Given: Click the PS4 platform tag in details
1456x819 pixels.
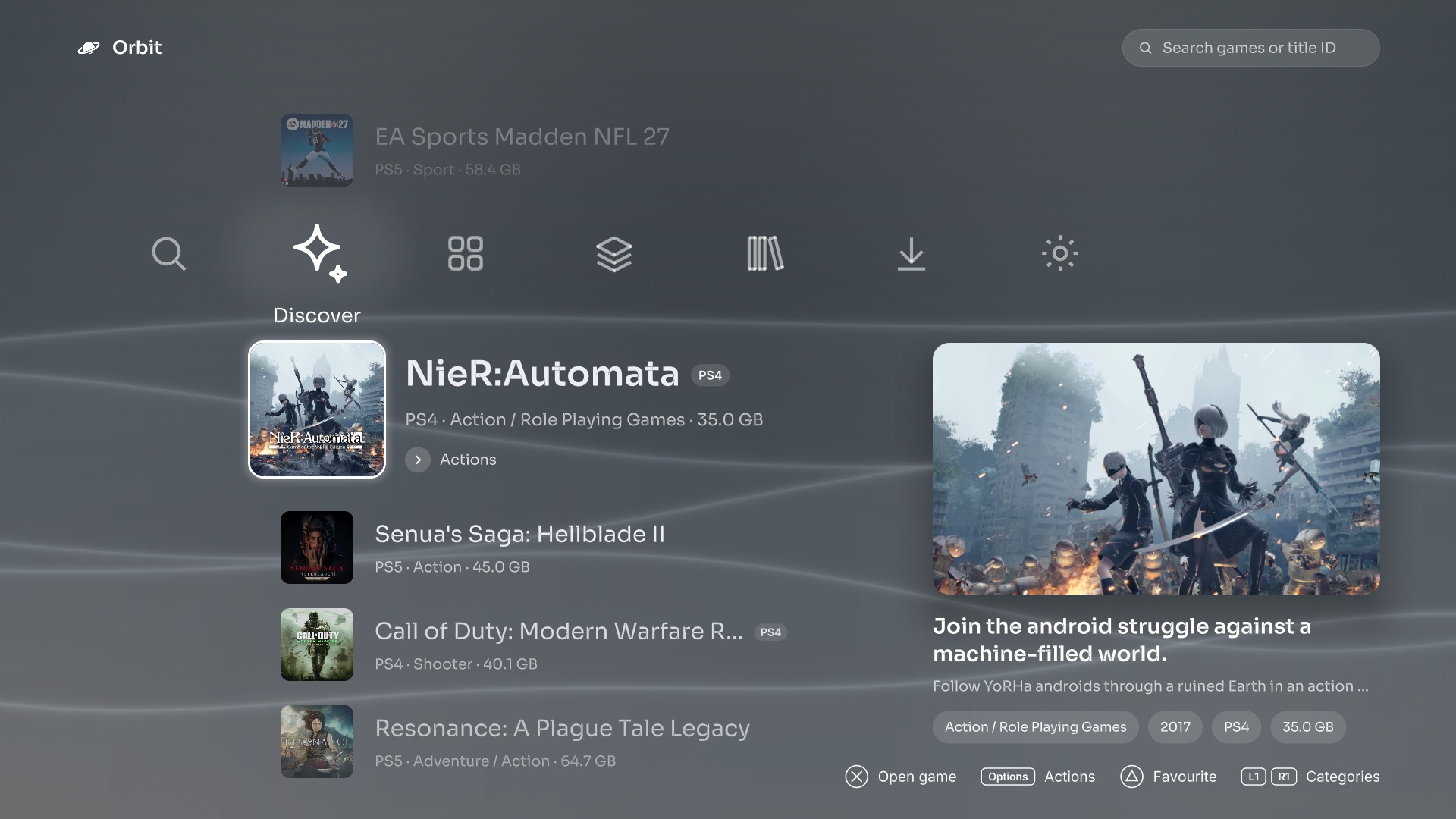Looking at the screenshot, I should coord(1236,727).
